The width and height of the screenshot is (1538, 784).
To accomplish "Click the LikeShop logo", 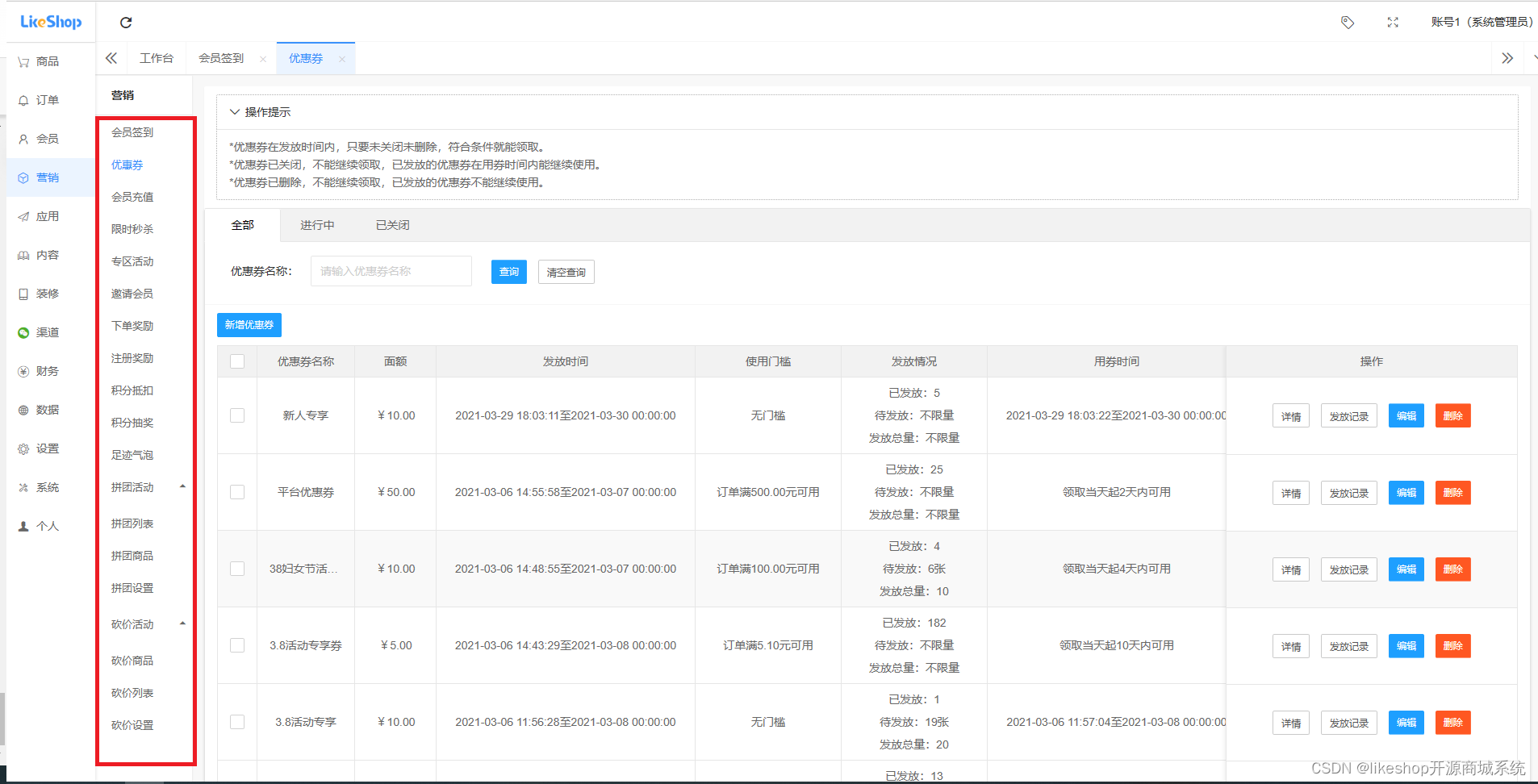I will pyautogui.click(x=51, y=22).
